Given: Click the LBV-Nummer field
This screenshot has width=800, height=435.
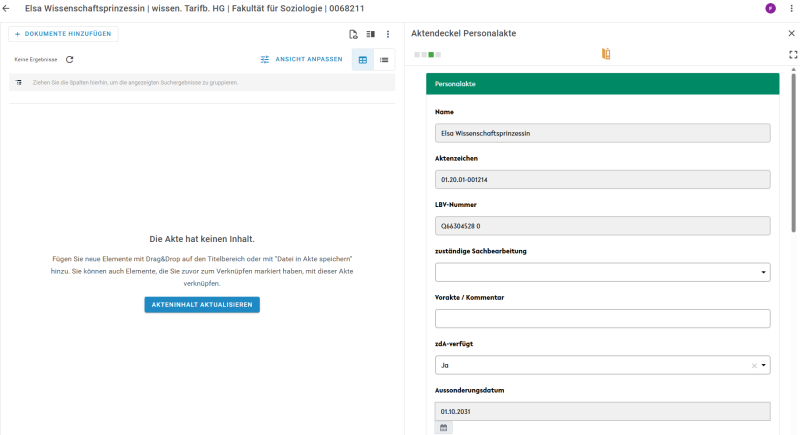Looking at the screenshot, I should pyautogui.click(x=603, y=226).
